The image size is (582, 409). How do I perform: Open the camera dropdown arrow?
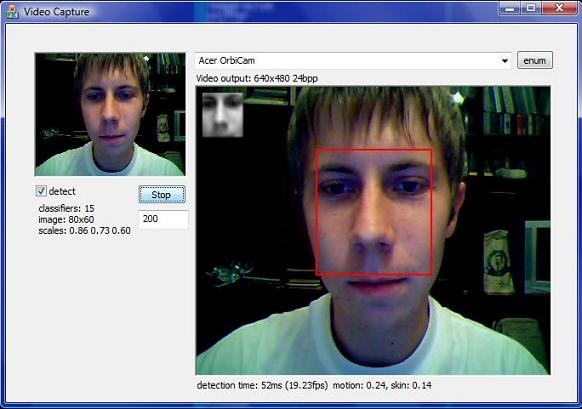click(x=504, y=61)
